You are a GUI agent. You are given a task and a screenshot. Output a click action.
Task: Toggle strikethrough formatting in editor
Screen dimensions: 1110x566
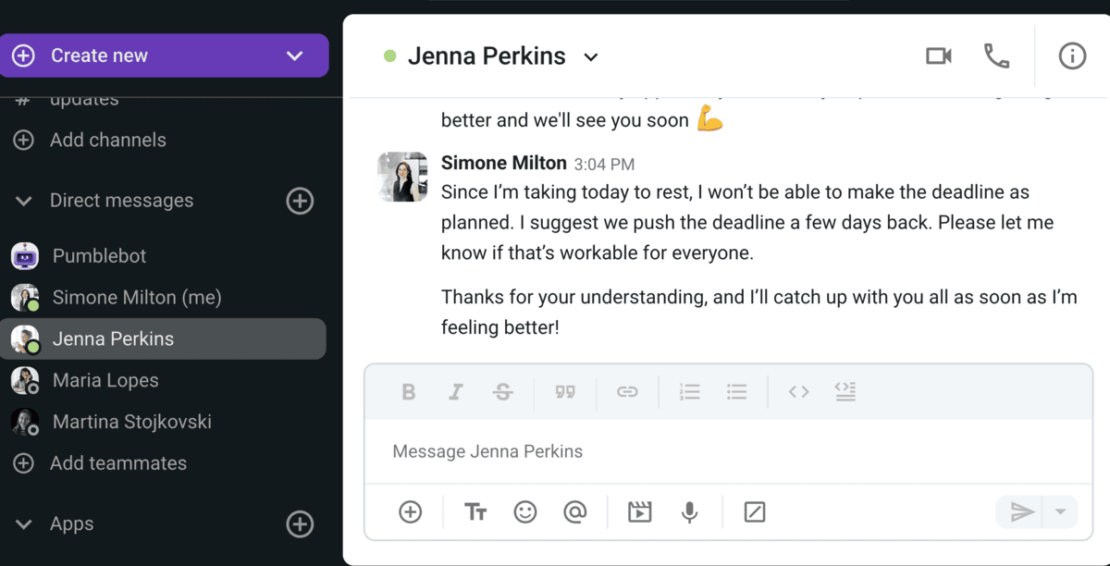pos(503,392)
